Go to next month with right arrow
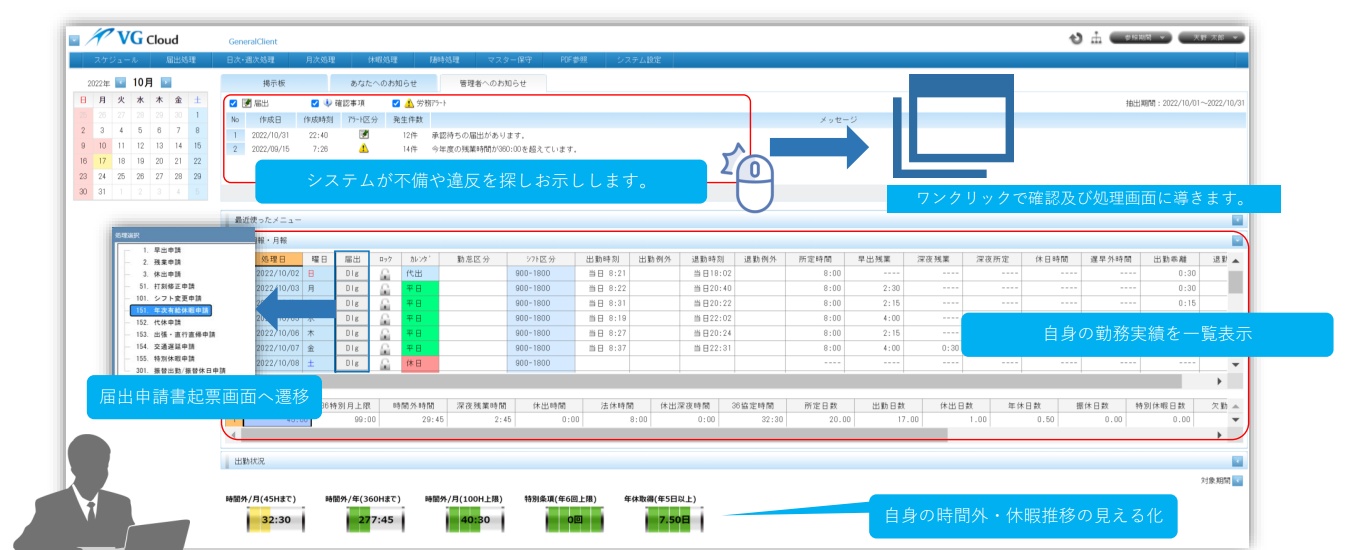This screenshot has height=550, width=1366. [166, 83]
